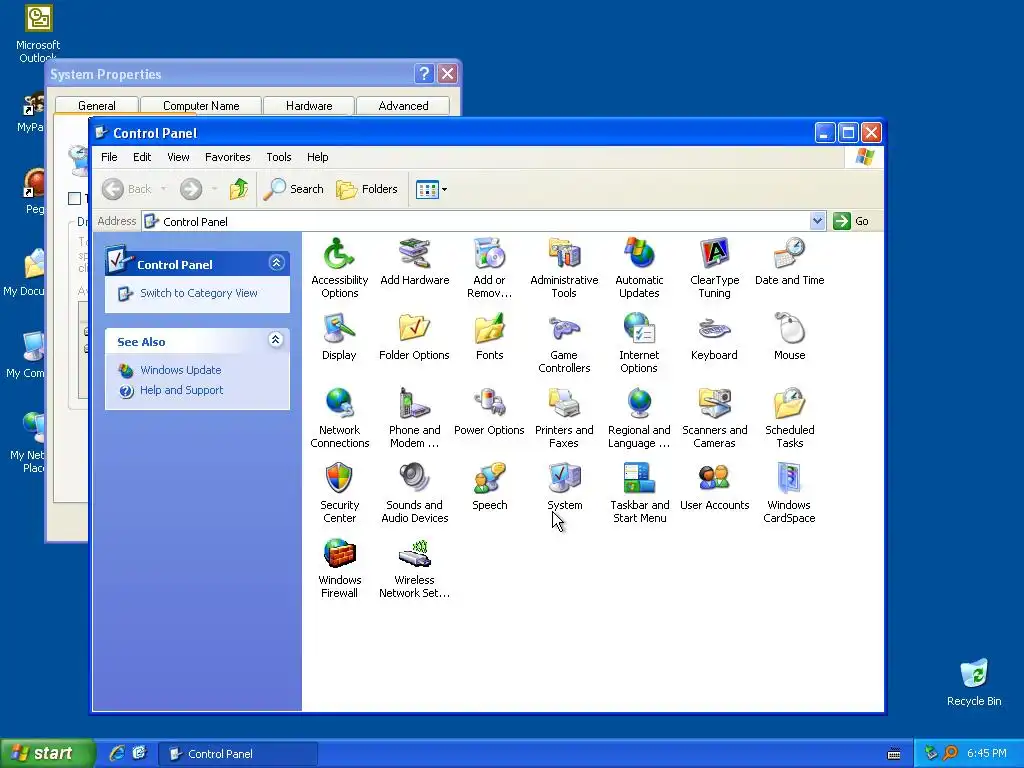Select Advanced tab in System Properties
Image resolution: width=1024 pixels, height=768 pixels.
click(x=404, y=106)
